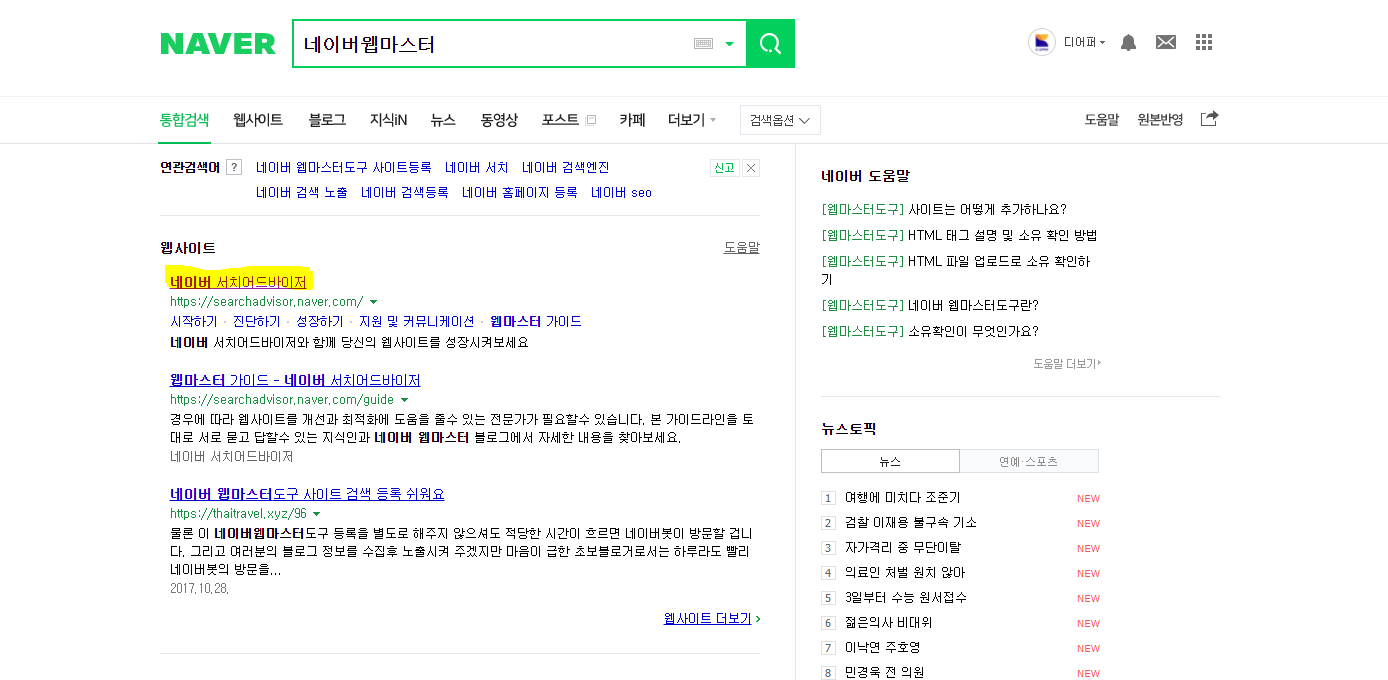Click the 성장하기 sublink
This screenshot has height=680, width=1388.
pyautogui.click(x=320, y=322)
